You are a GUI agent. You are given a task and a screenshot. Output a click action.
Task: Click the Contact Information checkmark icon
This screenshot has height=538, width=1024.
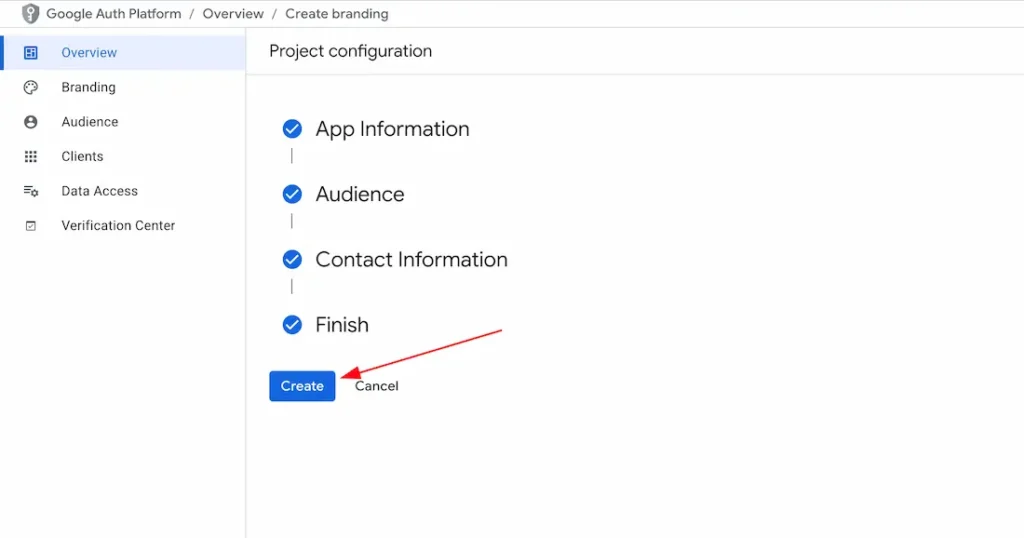coord(292,260)
